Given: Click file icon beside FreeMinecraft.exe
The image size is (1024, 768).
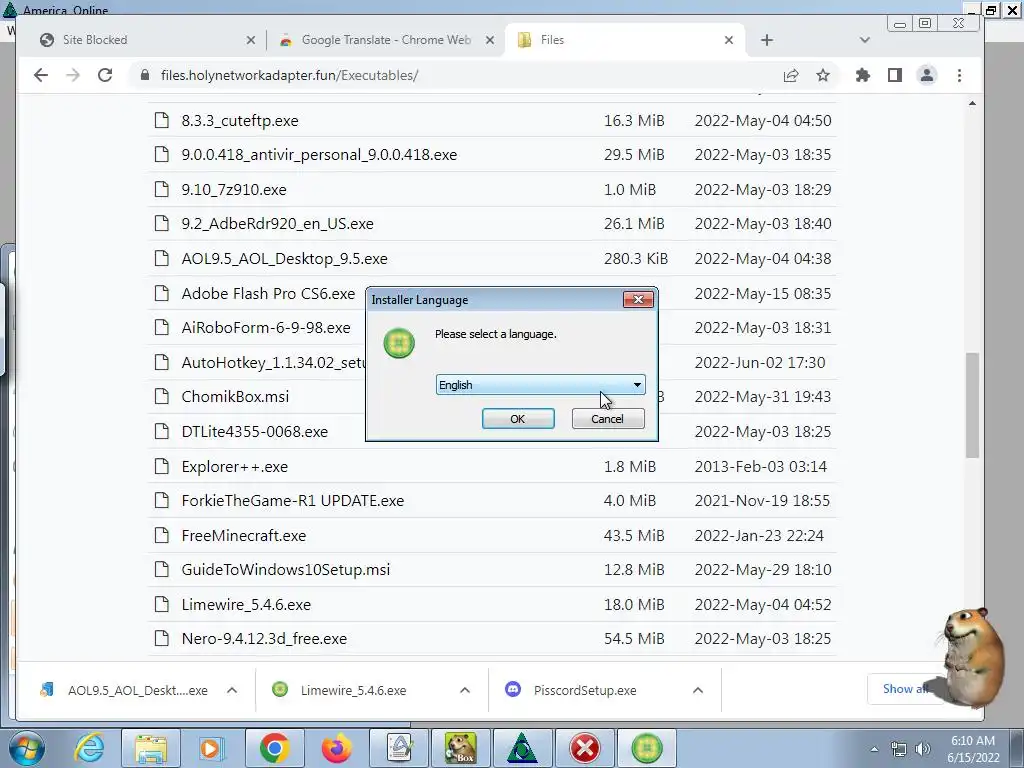Looking at the screenshot, I should point(161,536).
